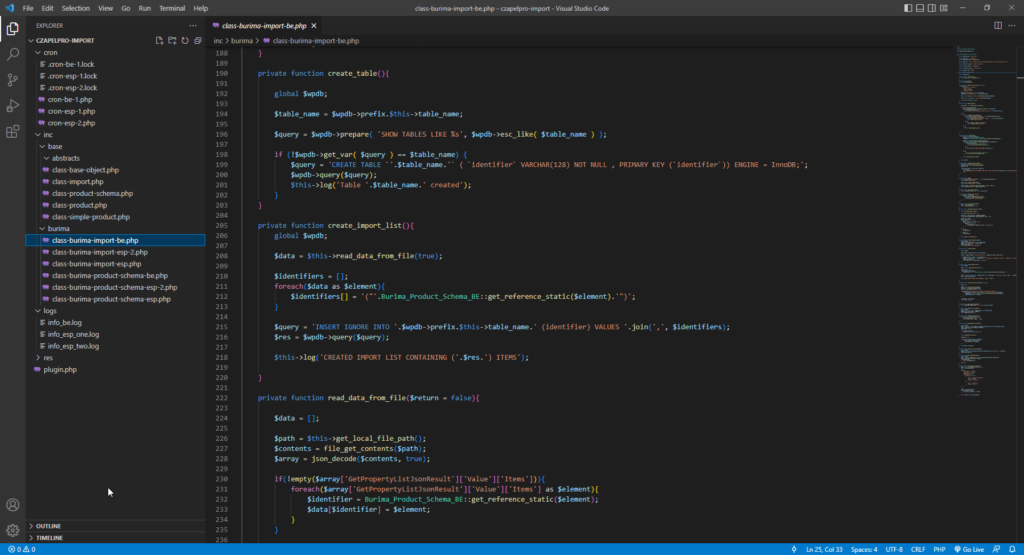The height and width of the screenshot is (555, 1024).
Task: Collapse the logs folder
Action: [x=116, y=311]
